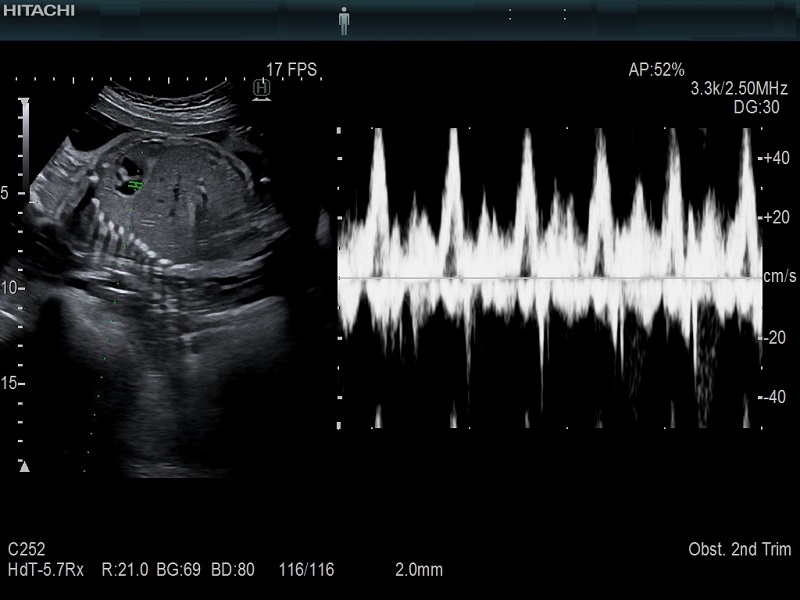Click the patient body icon in header
This screenshot has width=800, height=600.
coord(344,20)
